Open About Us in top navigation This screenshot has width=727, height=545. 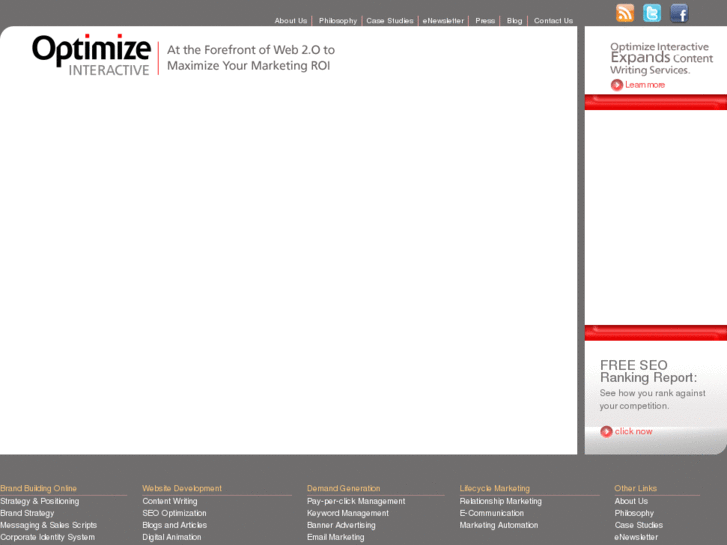pyautogui.click(x=291, y=21)
